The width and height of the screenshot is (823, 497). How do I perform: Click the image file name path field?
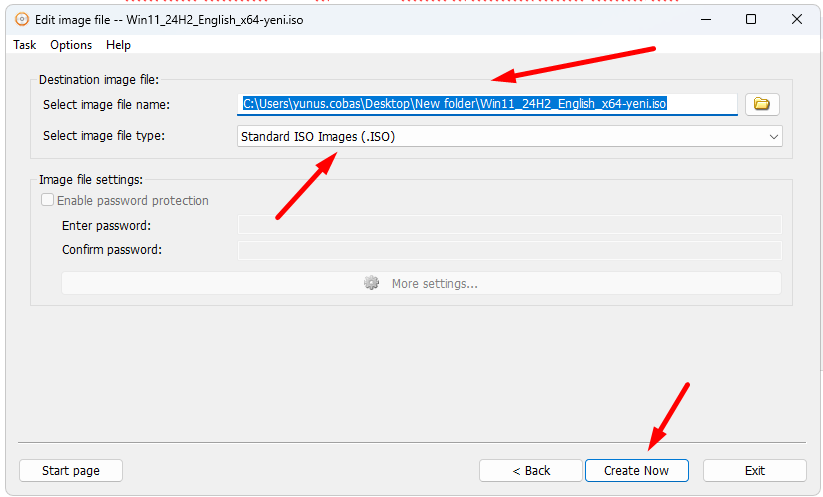(488, 104)
